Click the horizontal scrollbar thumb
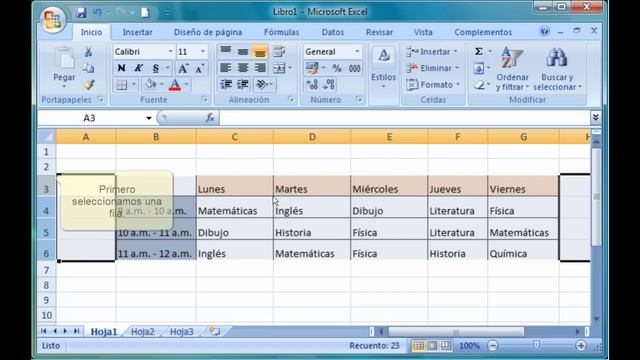This screenshot has width=640, height=360. [x=456, y=331]
